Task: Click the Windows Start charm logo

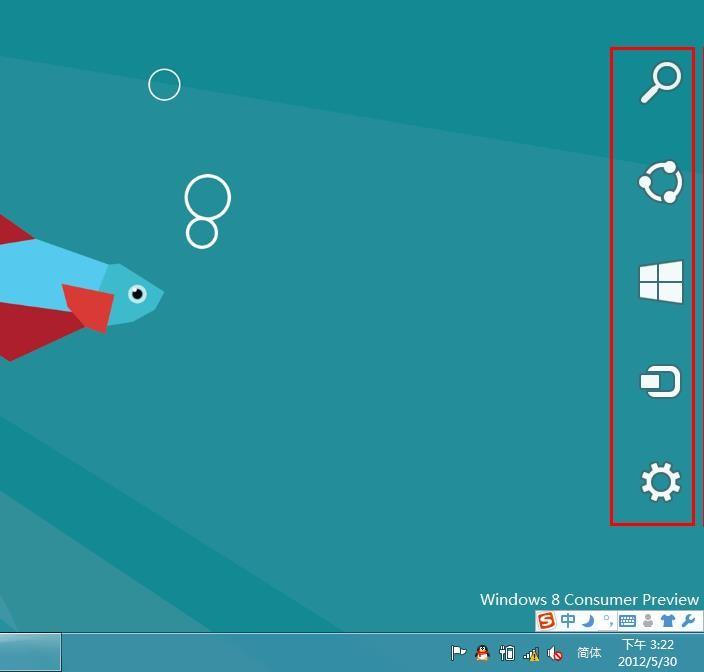Action: pos(661,281)
